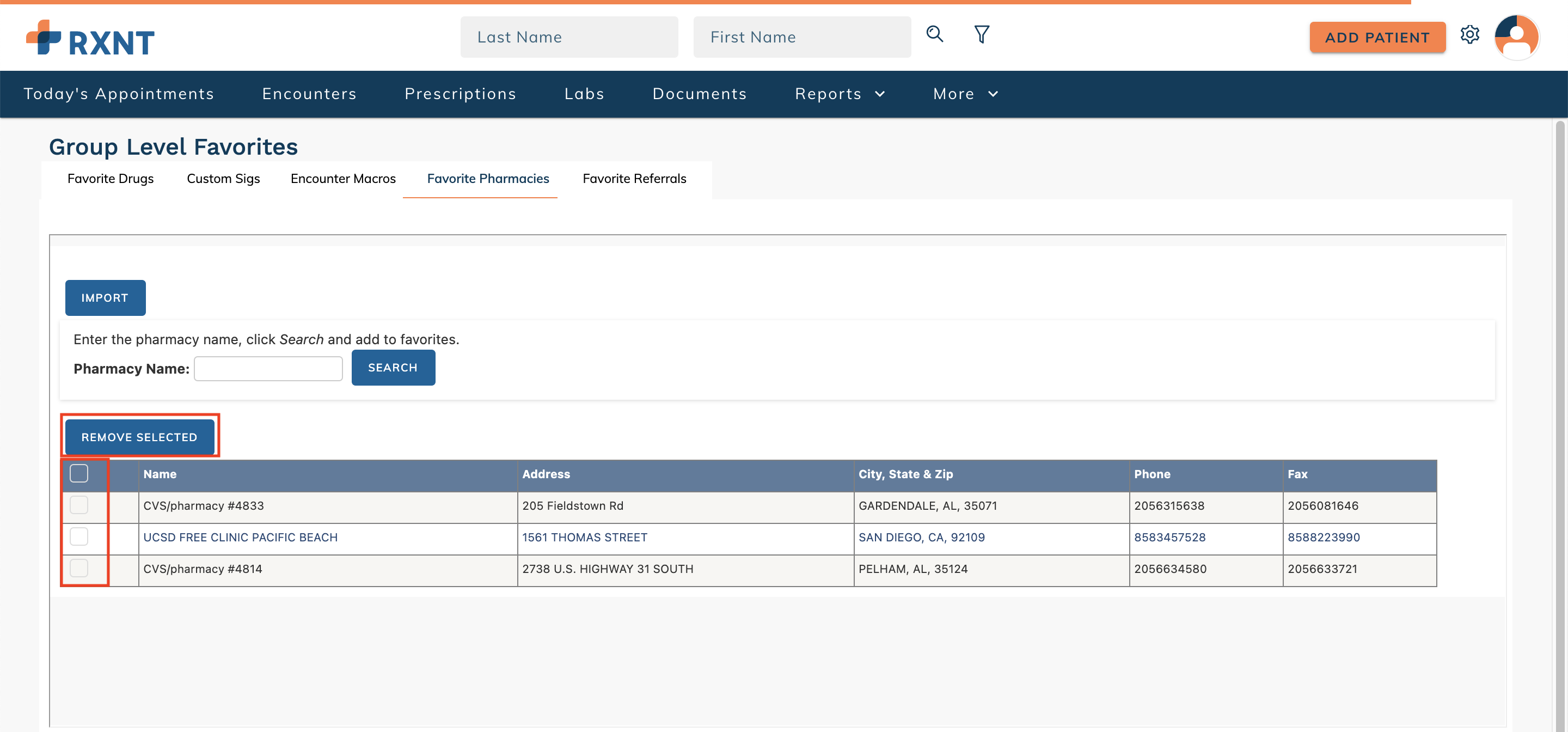
Task: Check the box for CVS/pharmacy #4833
Action: [x=79, y=505]
